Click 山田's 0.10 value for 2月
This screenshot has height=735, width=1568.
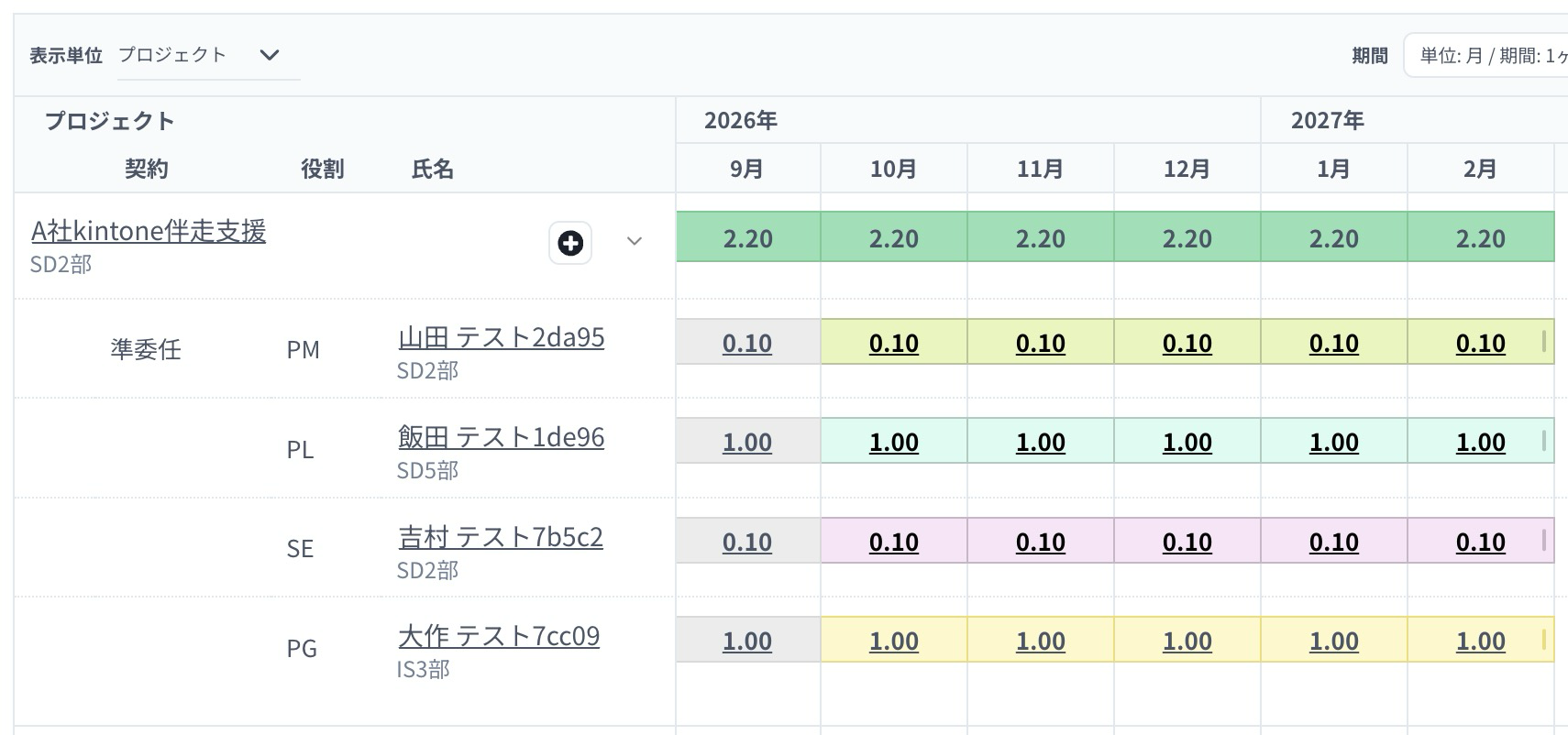coord(1481,343)
